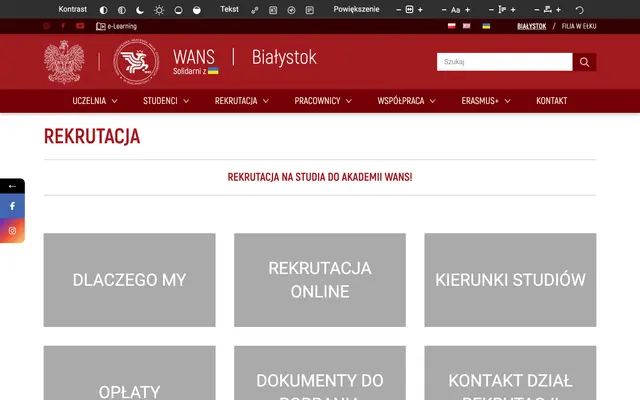Click the letter spacing icon
This screenshot has width=640, height=400.
click(548, 9)
